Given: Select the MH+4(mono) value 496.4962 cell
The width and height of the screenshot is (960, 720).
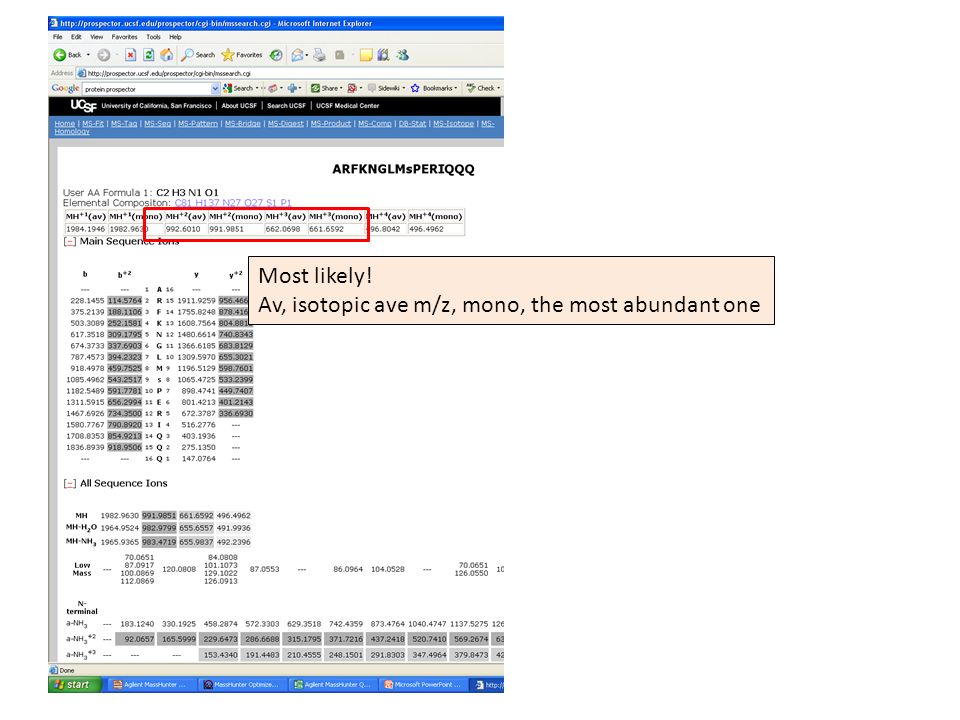Looking at the screenshot, I should [436, 229].
